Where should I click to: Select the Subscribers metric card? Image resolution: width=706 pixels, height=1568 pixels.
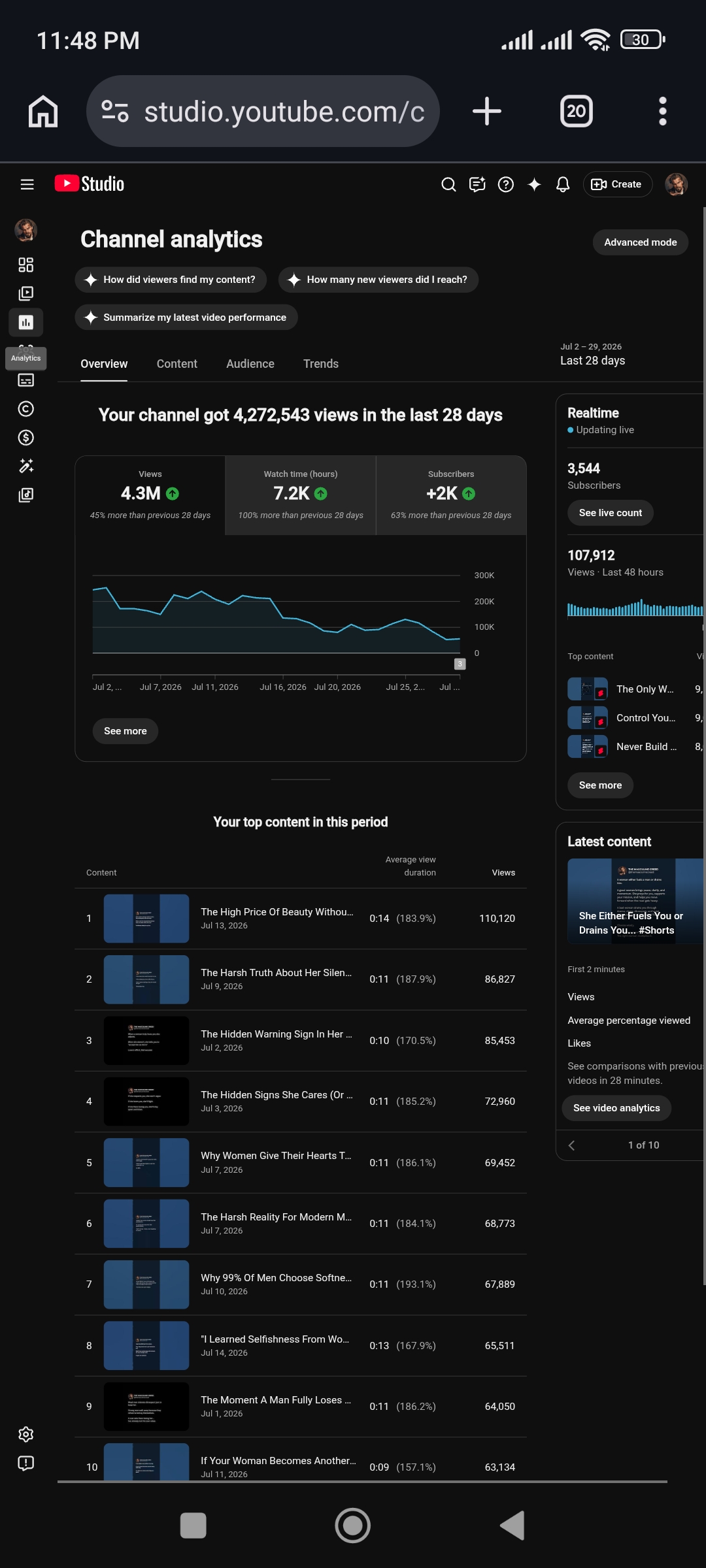(x=451, y=495)
